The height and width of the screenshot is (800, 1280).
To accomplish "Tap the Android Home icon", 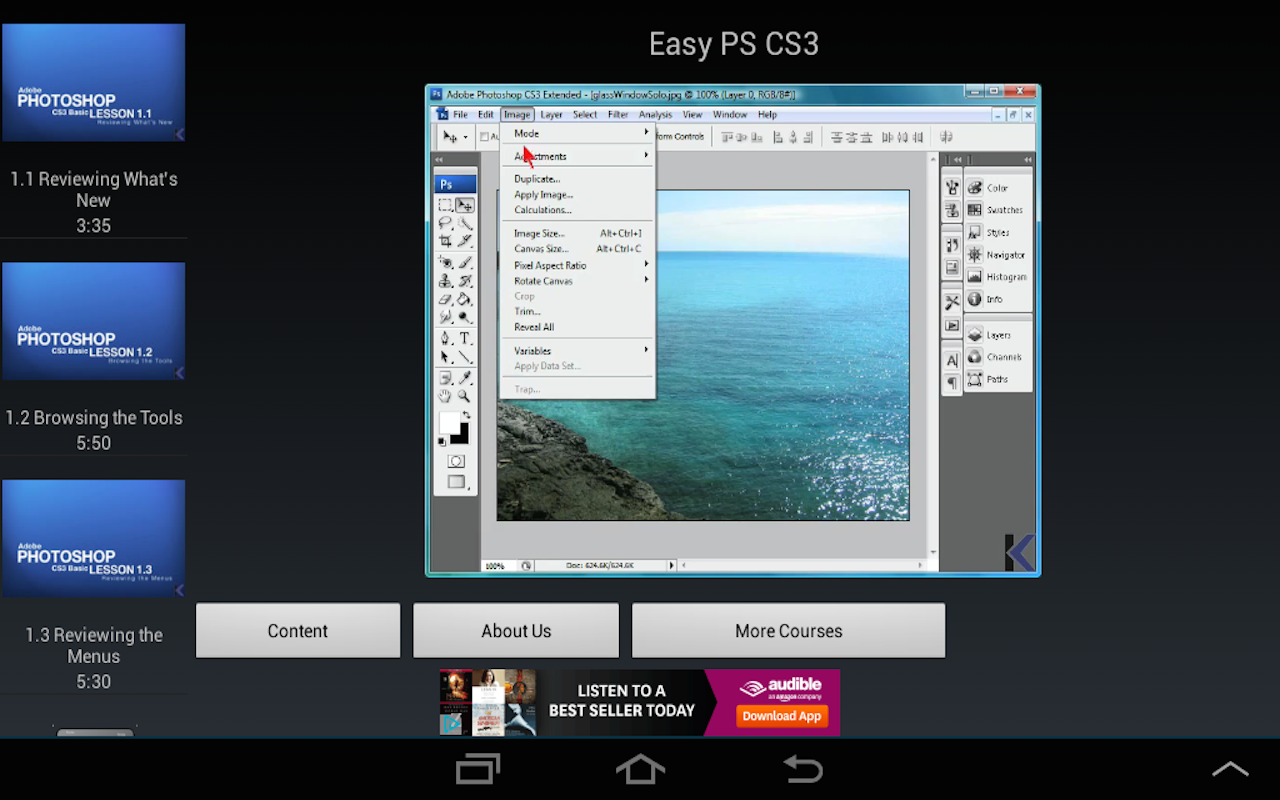I will coord(640,769).
